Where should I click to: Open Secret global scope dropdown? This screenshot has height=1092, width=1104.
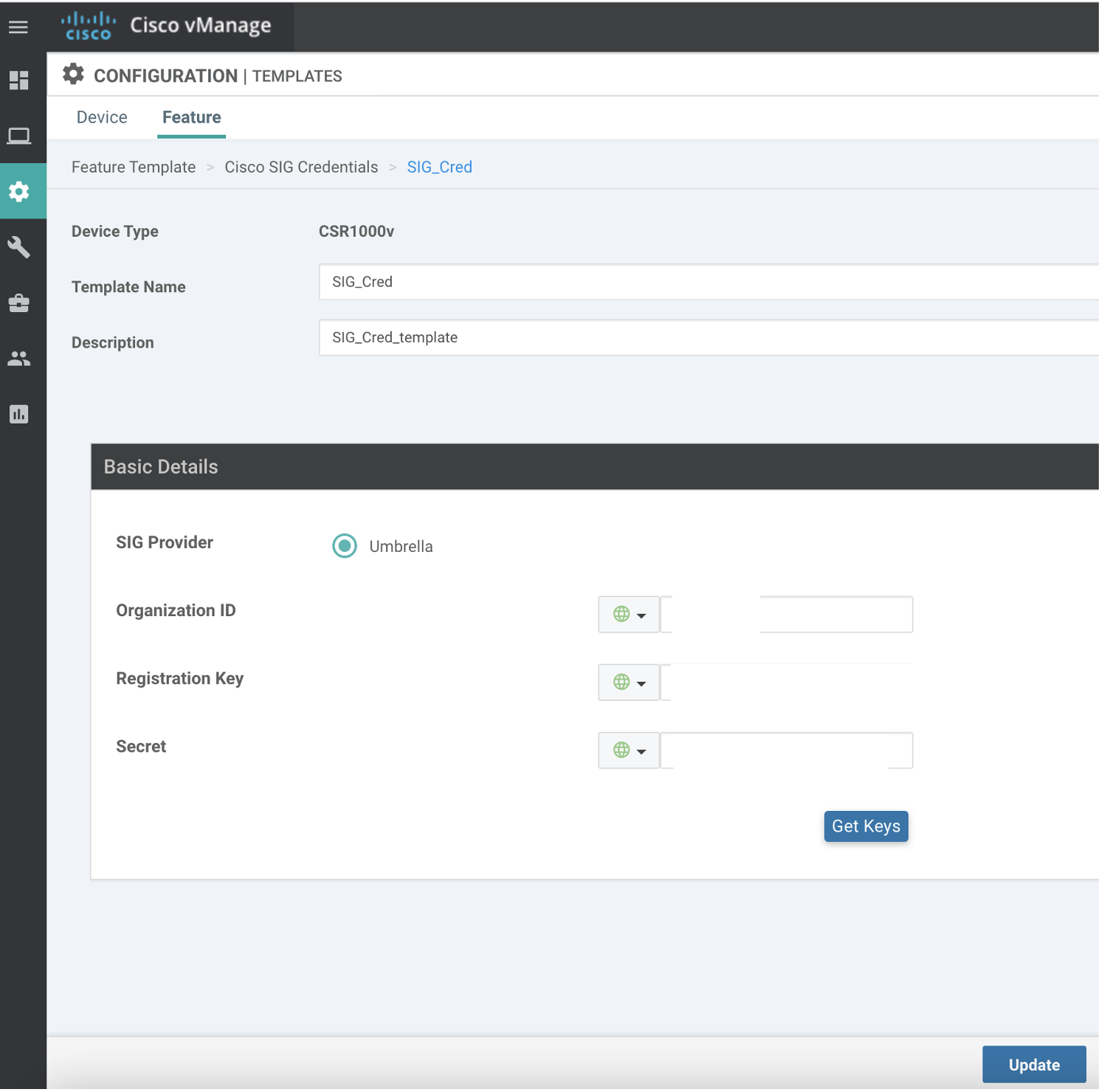629,750
